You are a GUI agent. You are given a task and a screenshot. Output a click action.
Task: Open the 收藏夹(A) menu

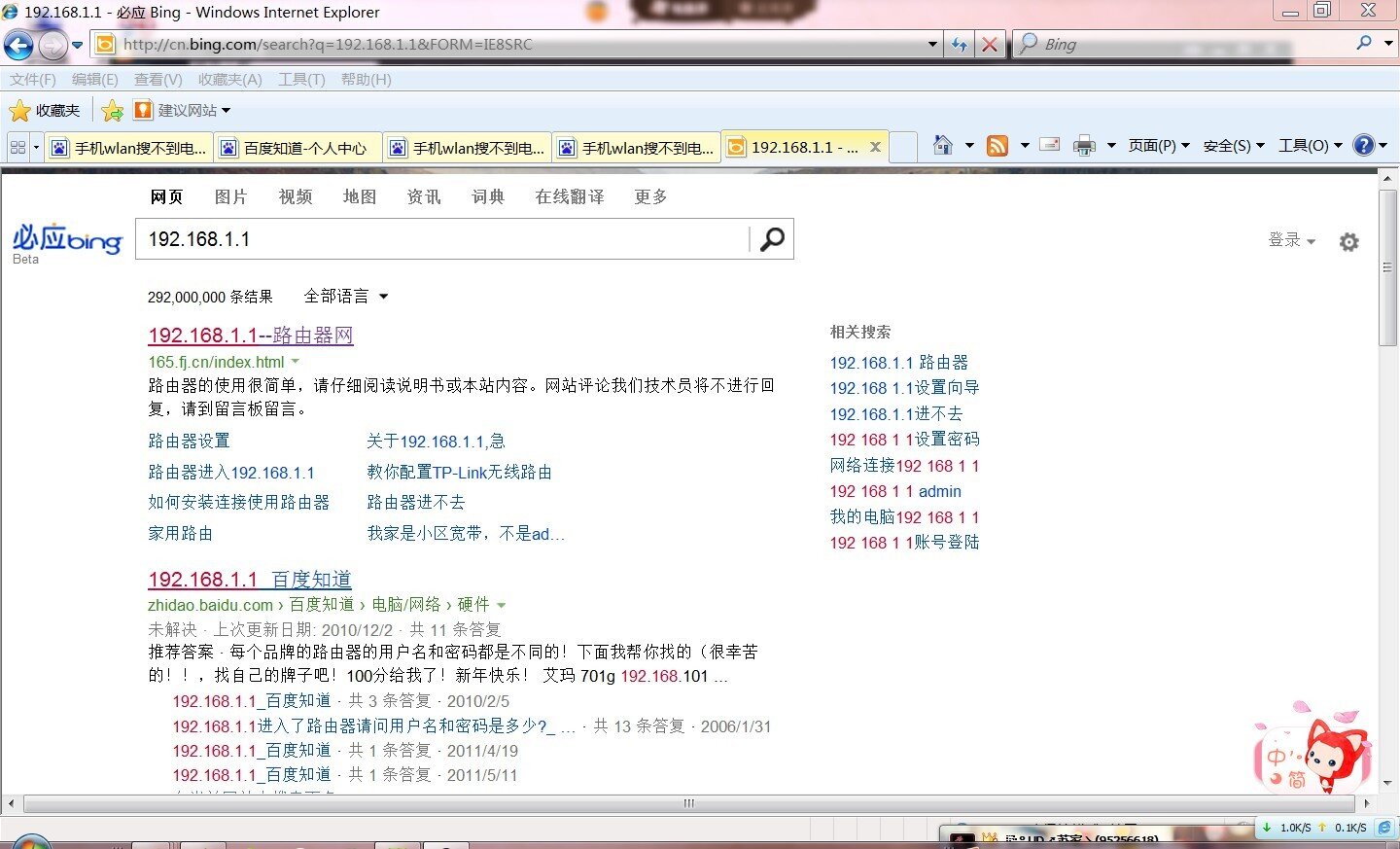coord(229,80)
